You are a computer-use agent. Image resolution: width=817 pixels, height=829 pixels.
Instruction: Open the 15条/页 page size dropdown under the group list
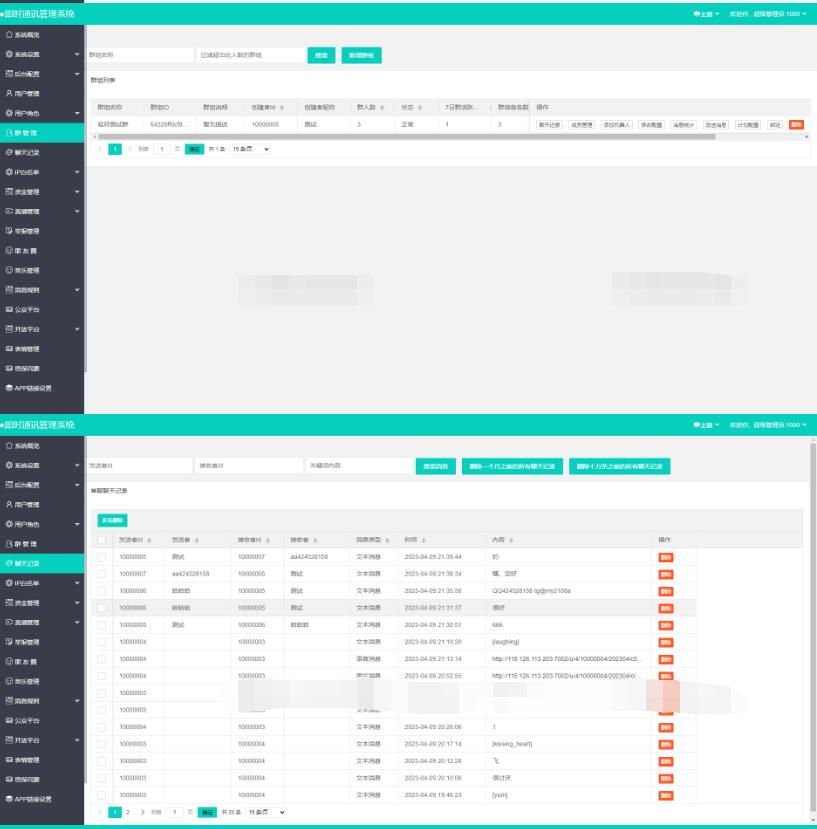click(x=251, y=148)
